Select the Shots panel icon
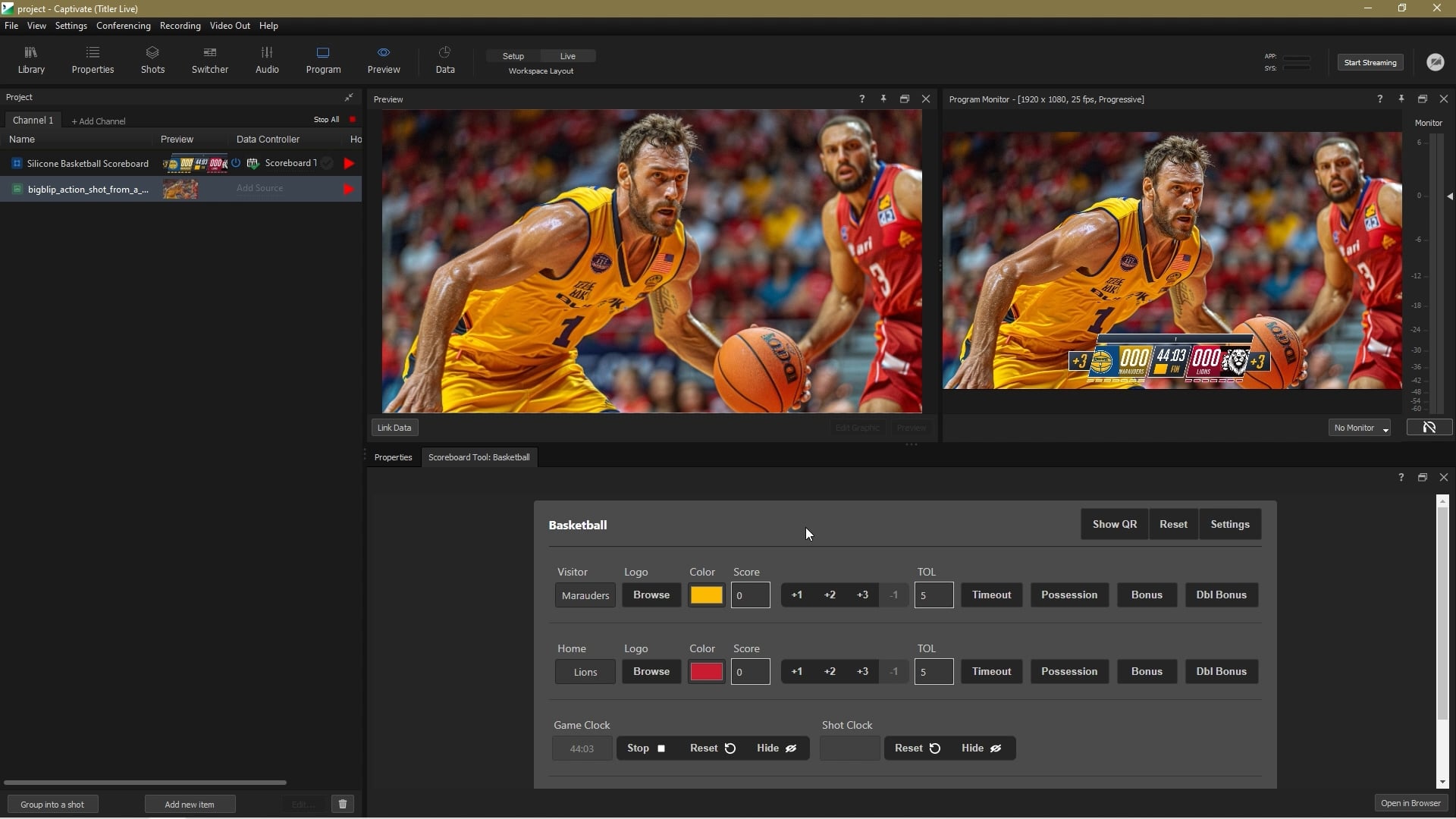1456x819 pixels. coord(152,60)
